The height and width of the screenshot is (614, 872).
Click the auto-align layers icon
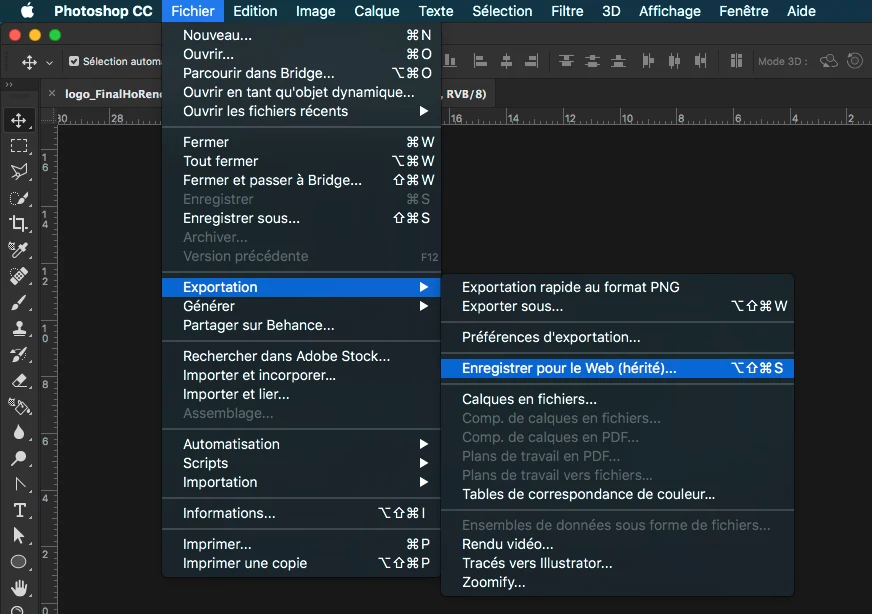(736, 61)
